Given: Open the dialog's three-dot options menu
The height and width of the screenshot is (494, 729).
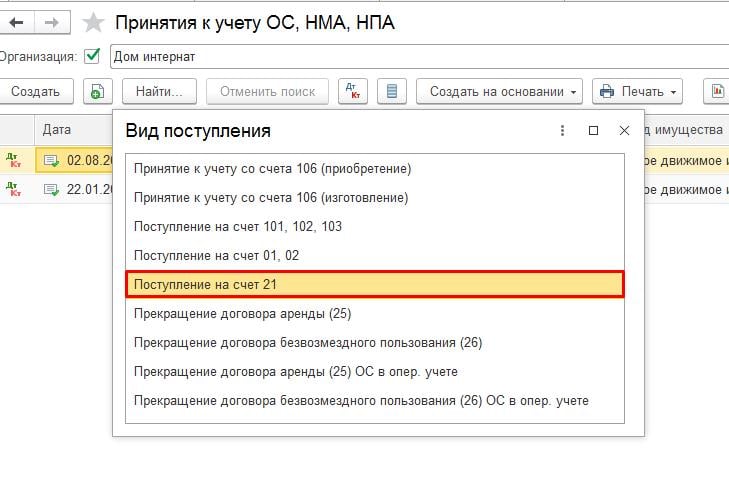Looking at the screenshot, I should click(x=562, y=131).
